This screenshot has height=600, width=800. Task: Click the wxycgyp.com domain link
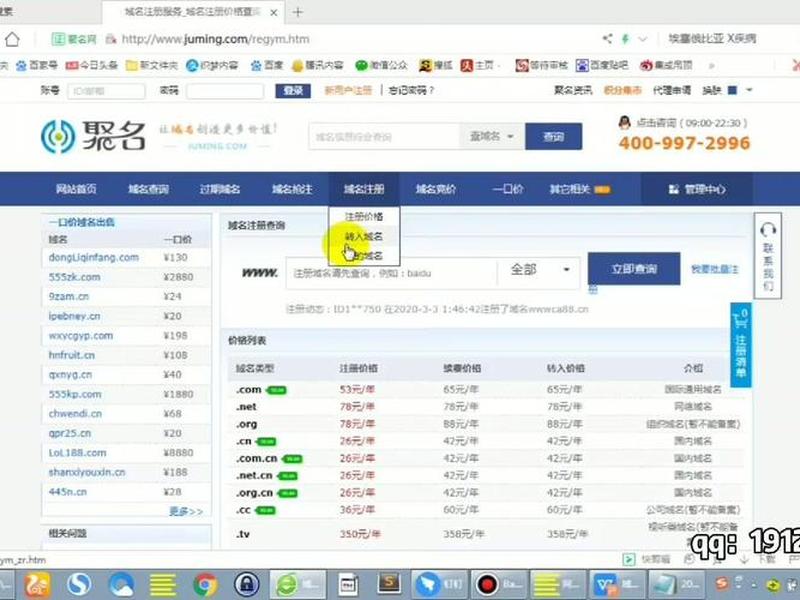coord(81,336)
